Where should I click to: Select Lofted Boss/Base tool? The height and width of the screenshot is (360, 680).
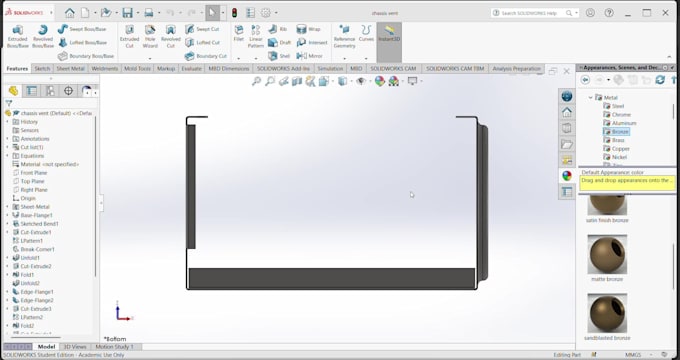82,43
